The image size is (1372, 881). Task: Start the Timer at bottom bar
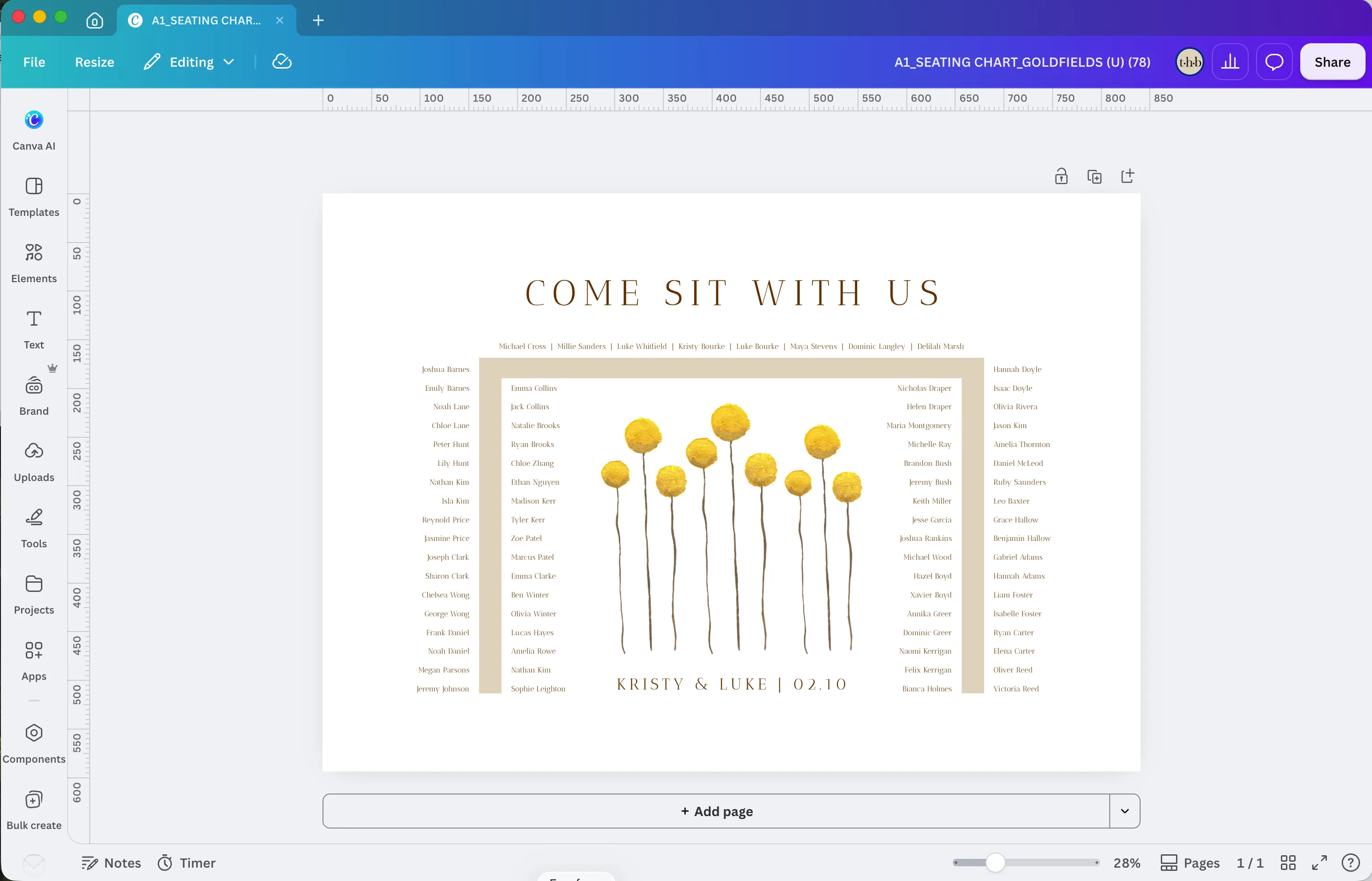(187, 863)
